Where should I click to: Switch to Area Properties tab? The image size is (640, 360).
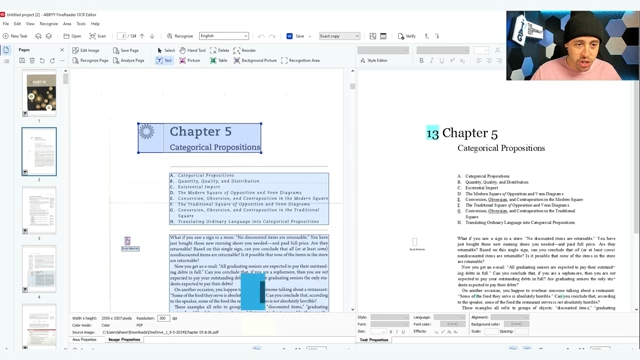(84, 340)
